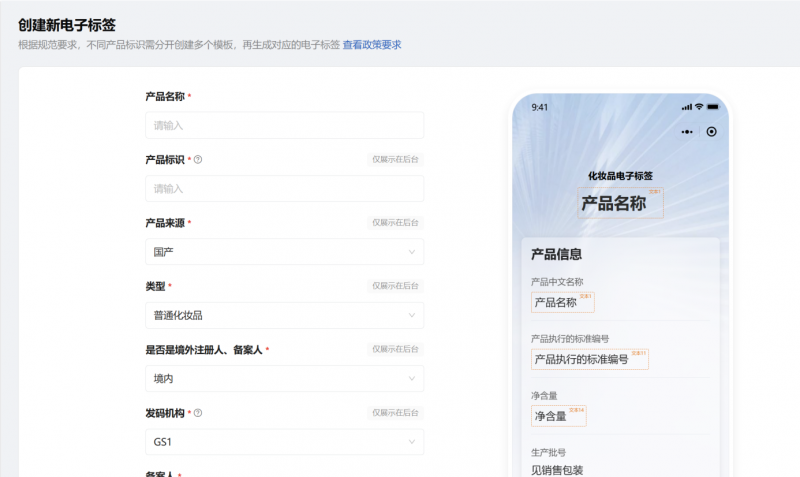Click the 见销售包装 text under 生产批号
Screen dimensions: 800x477
[557, 470]
